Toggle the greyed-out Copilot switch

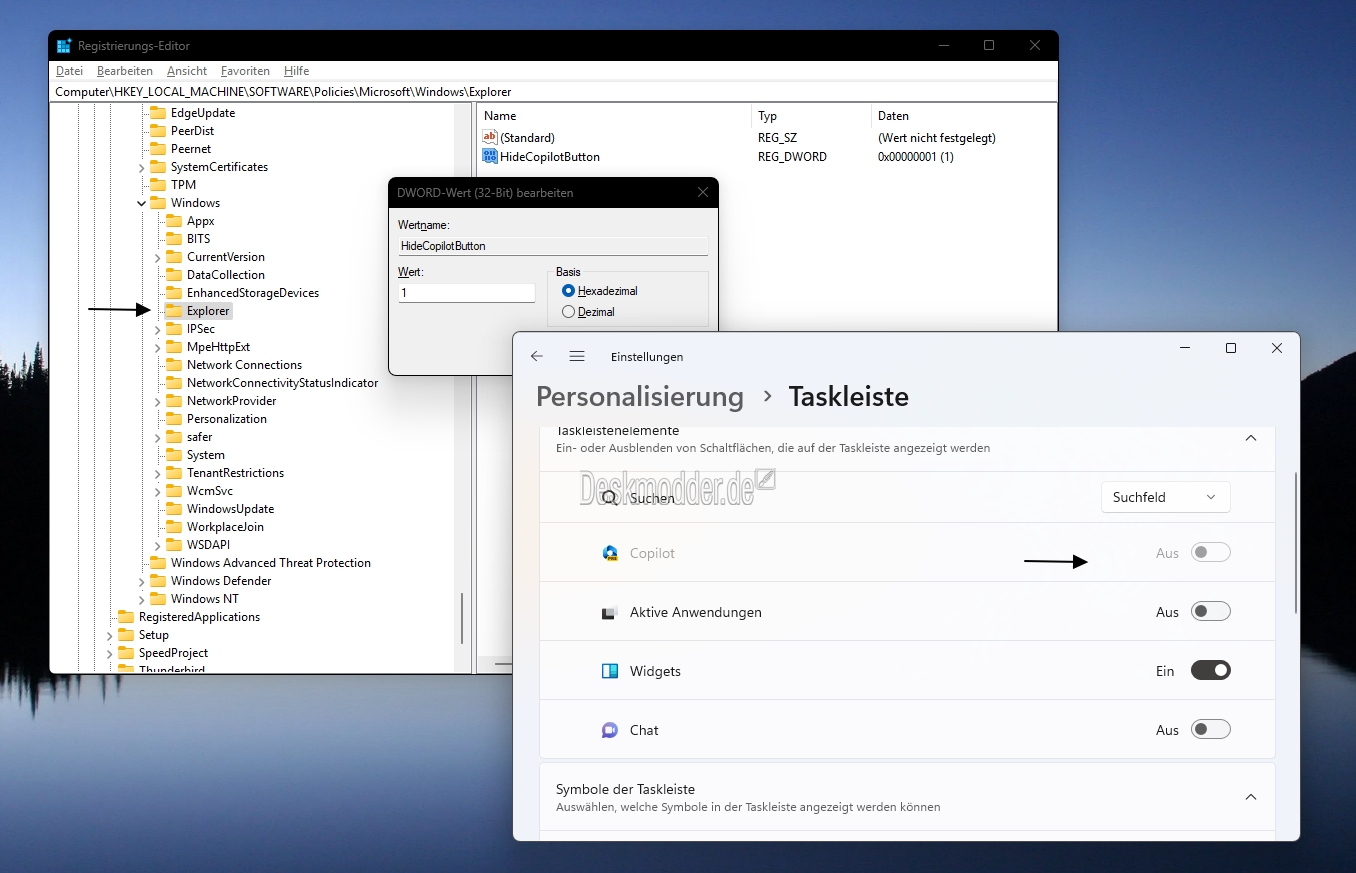coord(1210,553)
